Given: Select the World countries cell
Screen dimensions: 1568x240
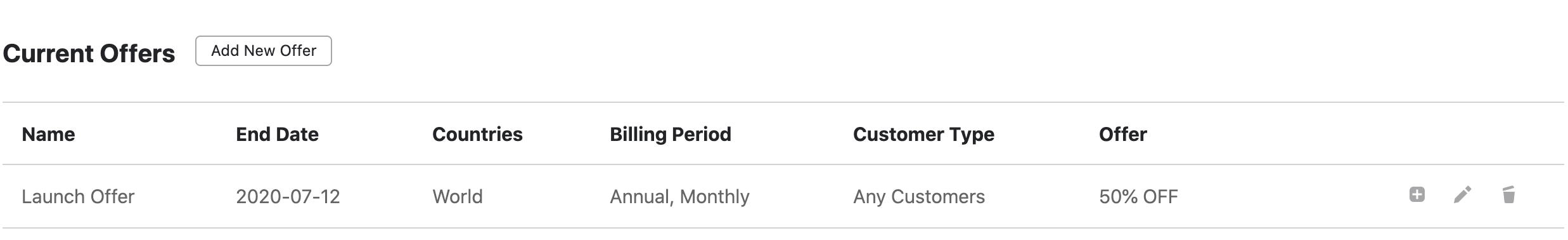Looking at the screenshot, I should [458, 196].
